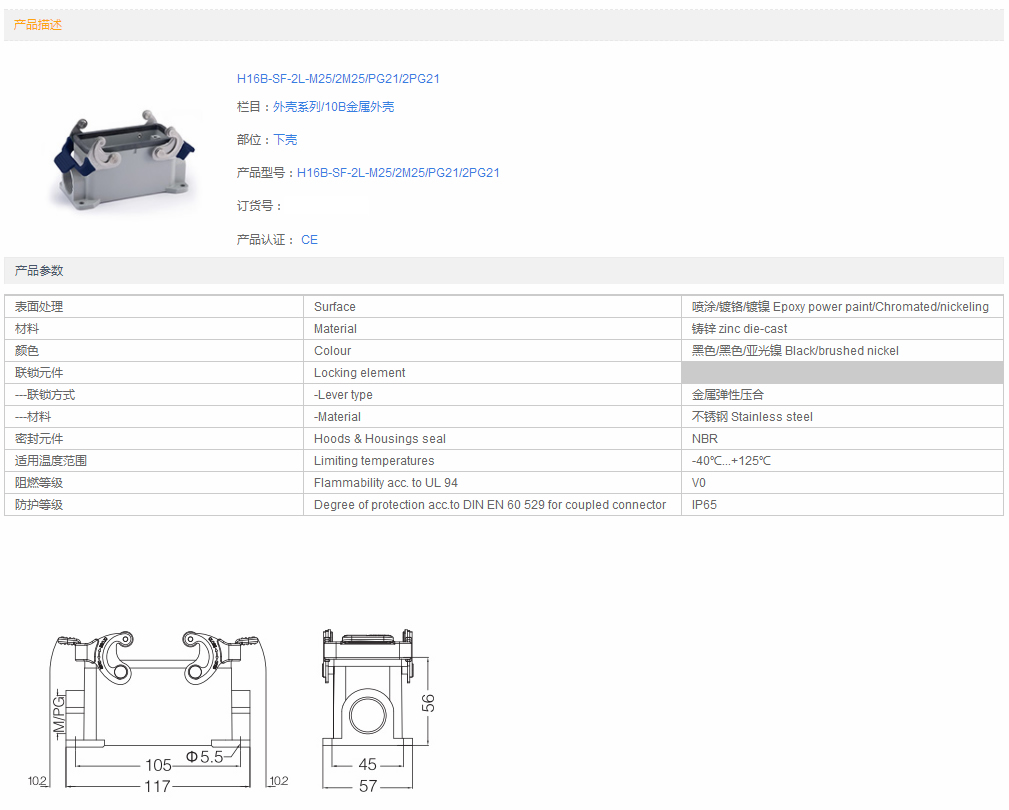Viewport: 1009px width, 810px height.
Task: Click the 117 width dimension label
Action: [x=157, y=787]
